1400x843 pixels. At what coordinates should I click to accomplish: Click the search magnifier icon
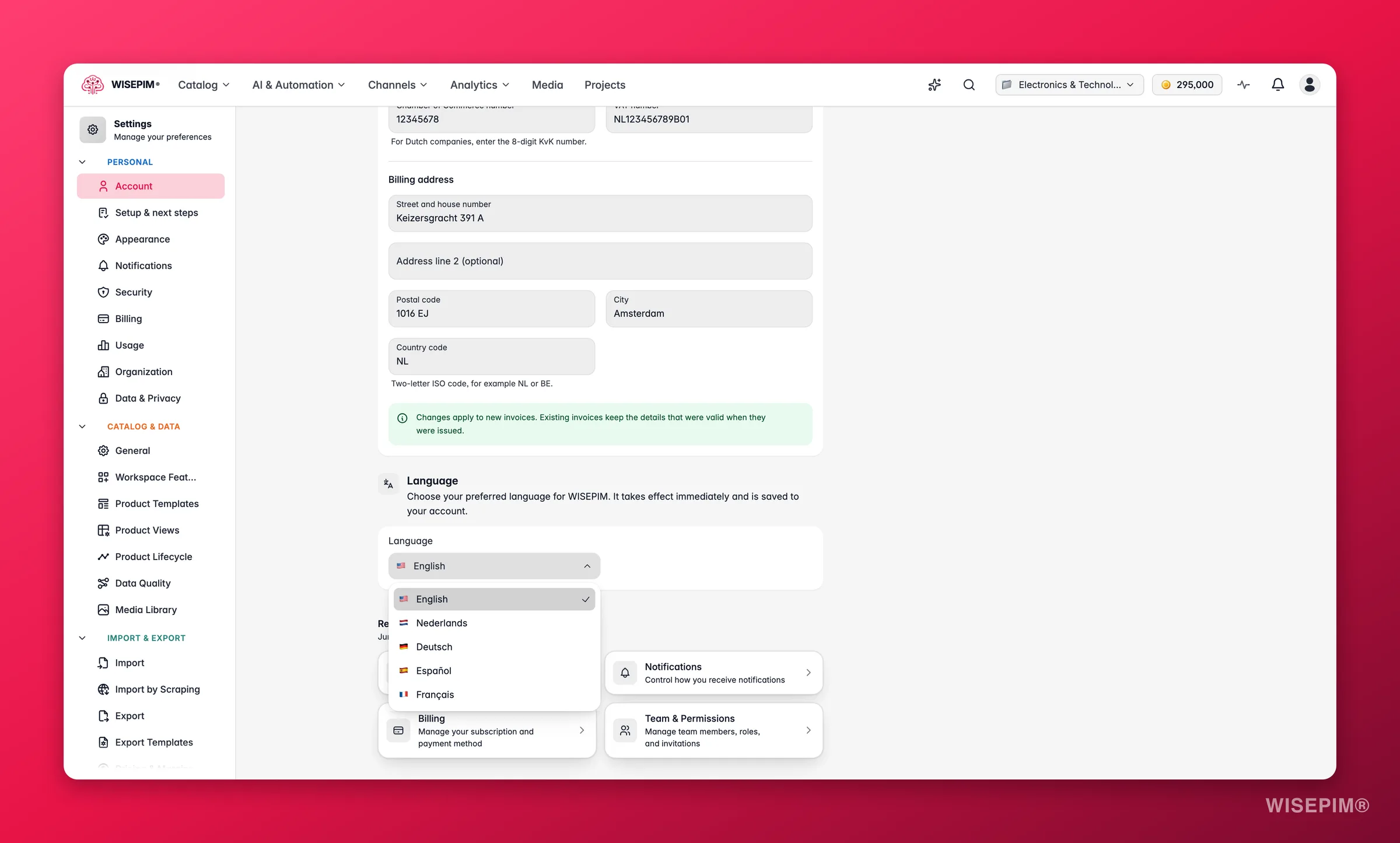(969, 85)
